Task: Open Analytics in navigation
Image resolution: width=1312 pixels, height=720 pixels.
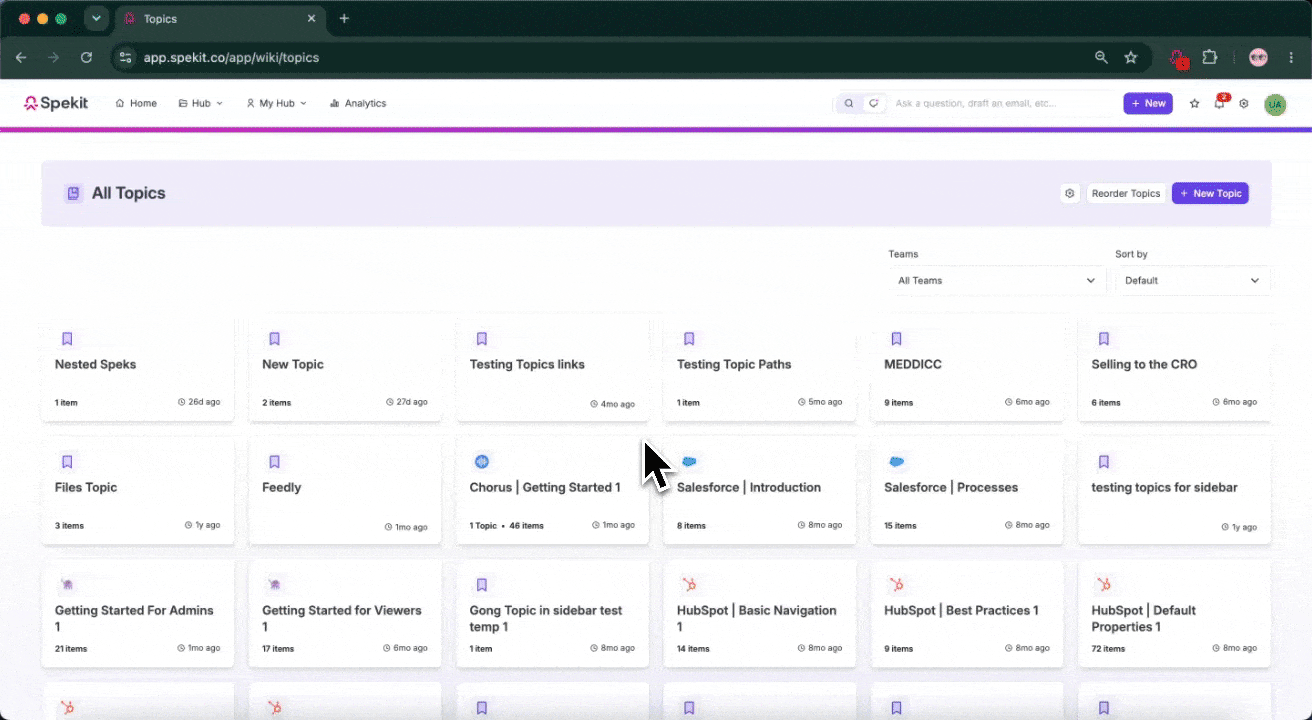Action: [x=358, y=103]
